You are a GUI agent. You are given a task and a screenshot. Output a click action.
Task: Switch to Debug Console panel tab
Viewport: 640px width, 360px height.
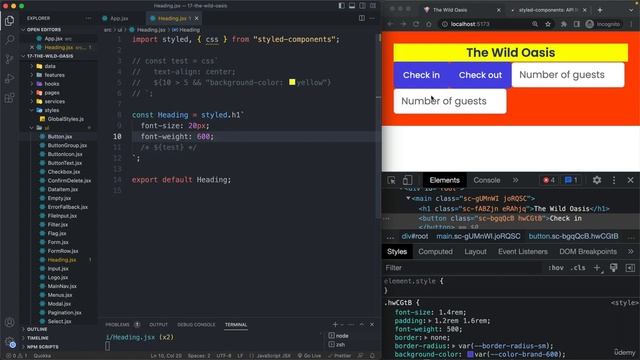[x=196, y=324]
